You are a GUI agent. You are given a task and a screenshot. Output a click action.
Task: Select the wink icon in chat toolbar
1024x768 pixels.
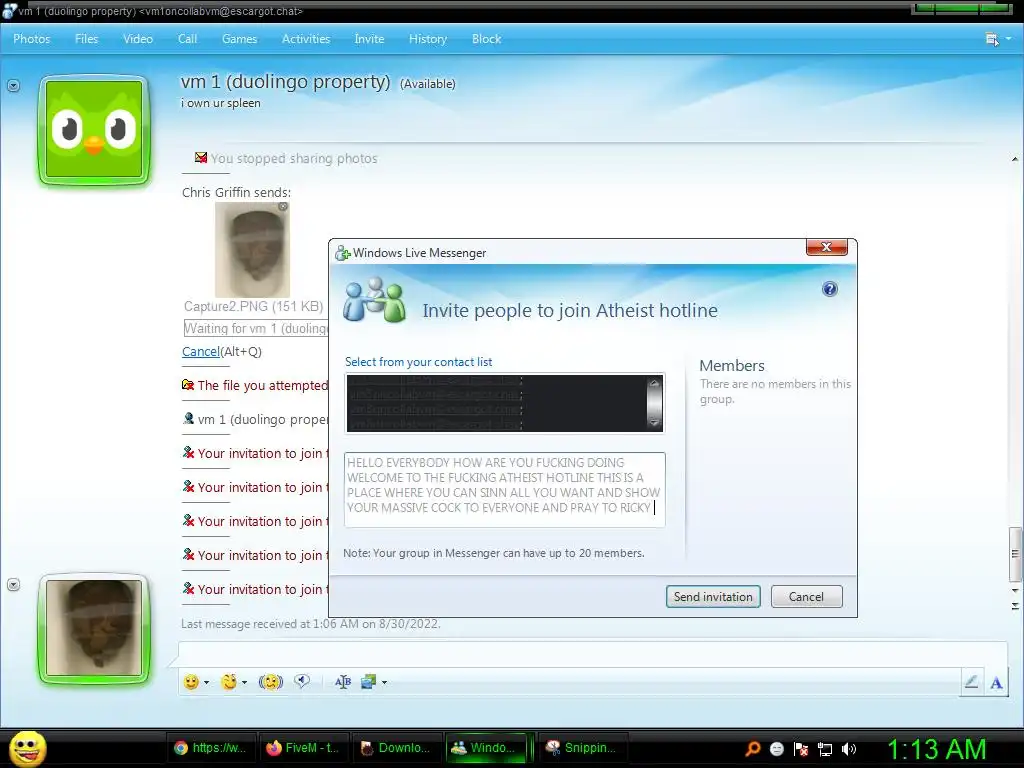point(229,682)
